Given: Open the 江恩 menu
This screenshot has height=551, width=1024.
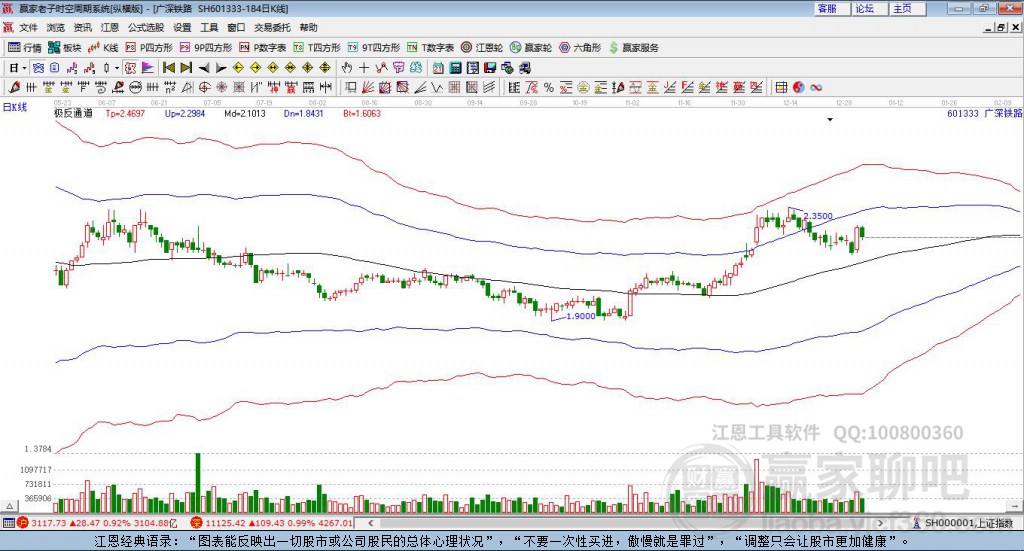Looking at the screenshot, I should click(x=110, y=27).
